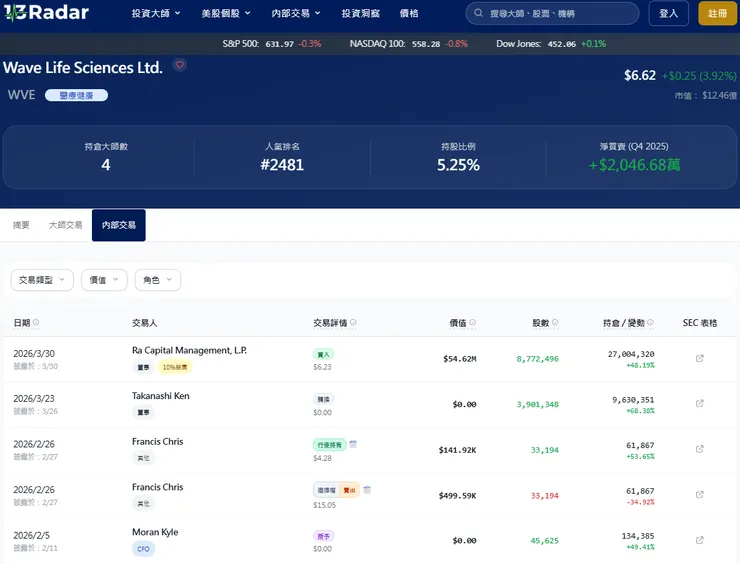This screenshot has height=564, width=740.
Task: Focus the search input field
Action: 552,13
